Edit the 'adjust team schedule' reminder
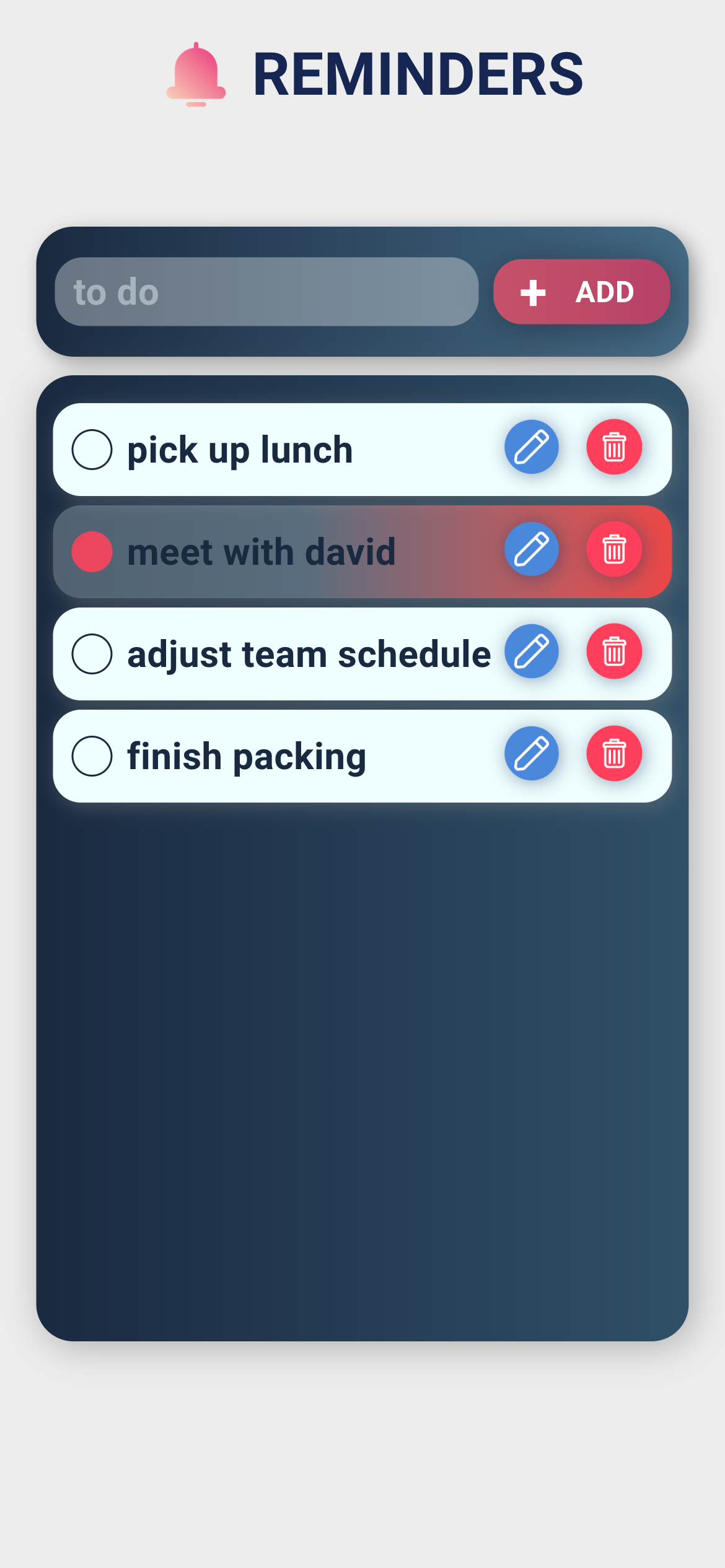 pyautogui.click(x=532, y=651)
